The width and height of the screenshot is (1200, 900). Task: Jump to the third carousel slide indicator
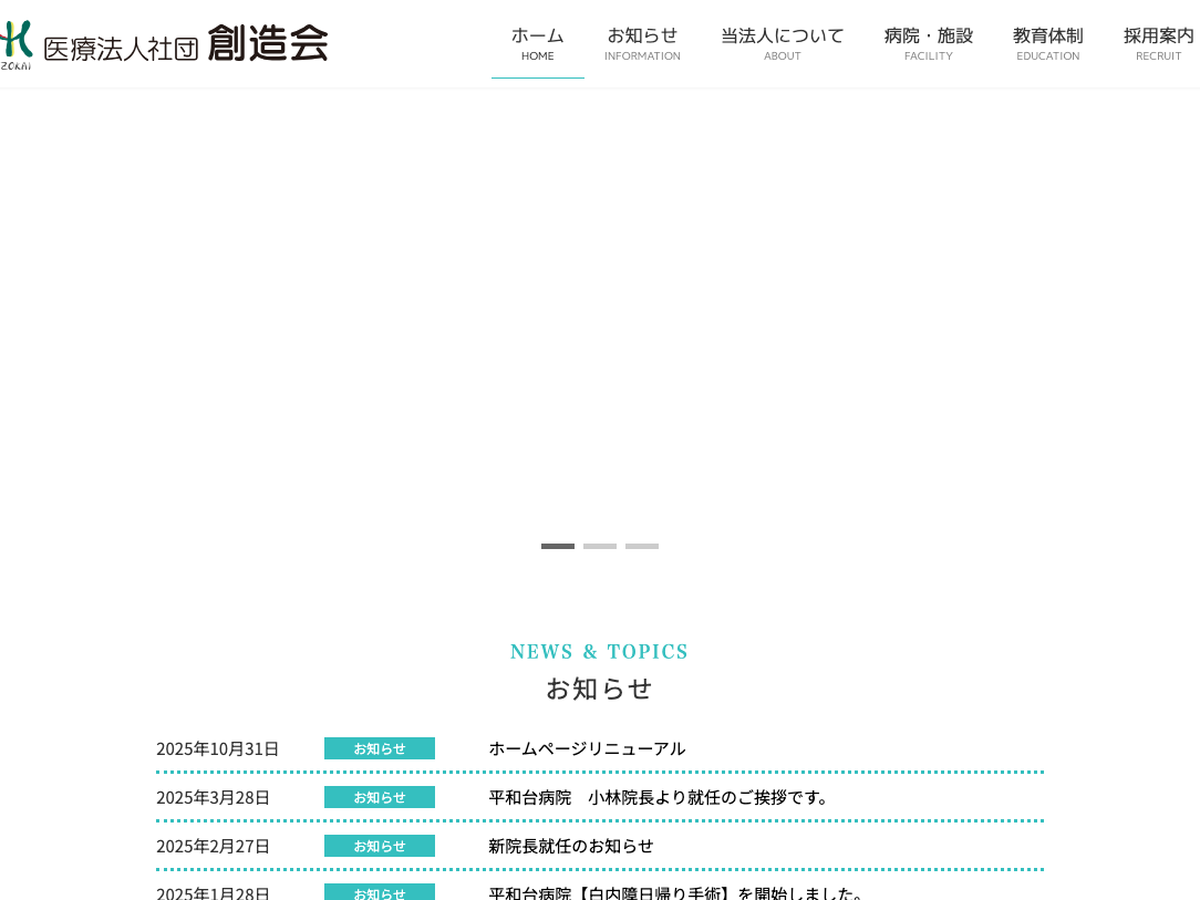point(642,546)
